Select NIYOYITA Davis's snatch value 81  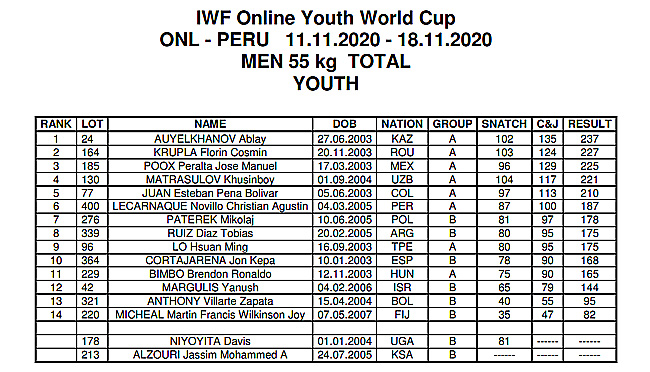pyautogui.click(x=504, y=341)
